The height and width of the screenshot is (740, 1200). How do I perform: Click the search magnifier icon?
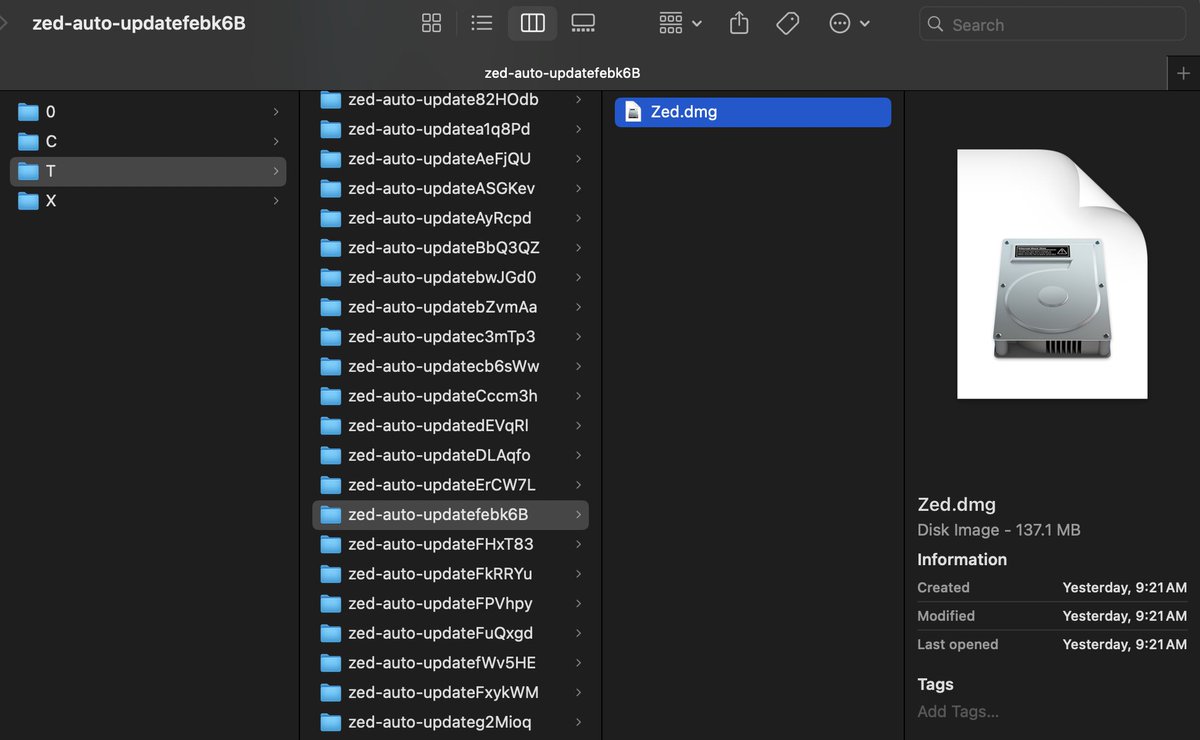click(x=935, y=24)
